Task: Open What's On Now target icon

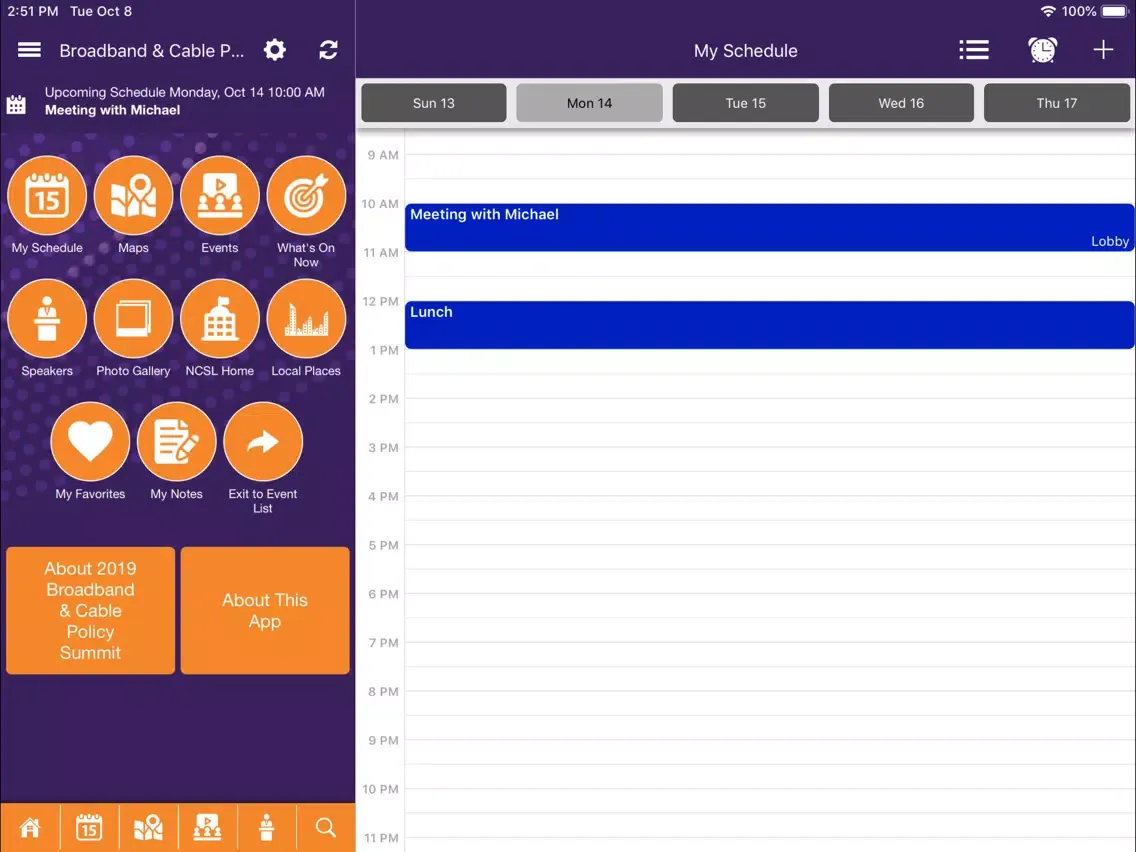Action: (x=306, y=196)
